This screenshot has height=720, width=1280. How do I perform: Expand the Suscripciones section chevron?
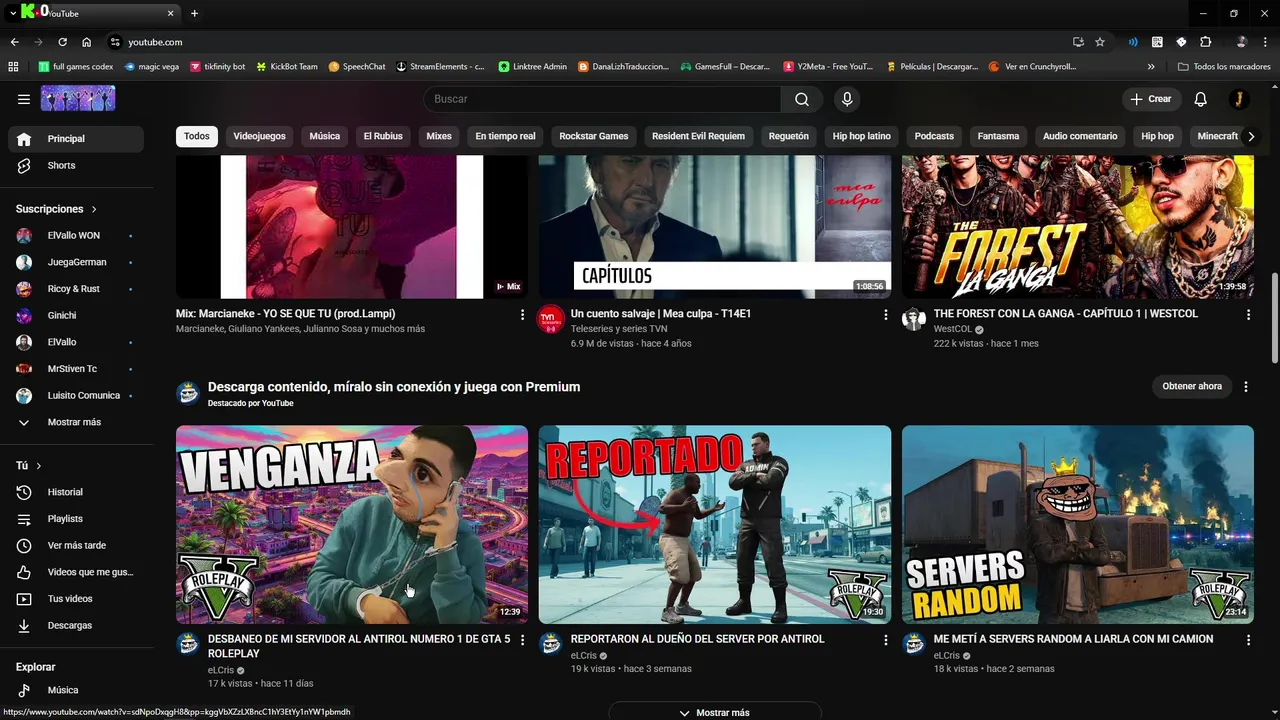[94, 209]
